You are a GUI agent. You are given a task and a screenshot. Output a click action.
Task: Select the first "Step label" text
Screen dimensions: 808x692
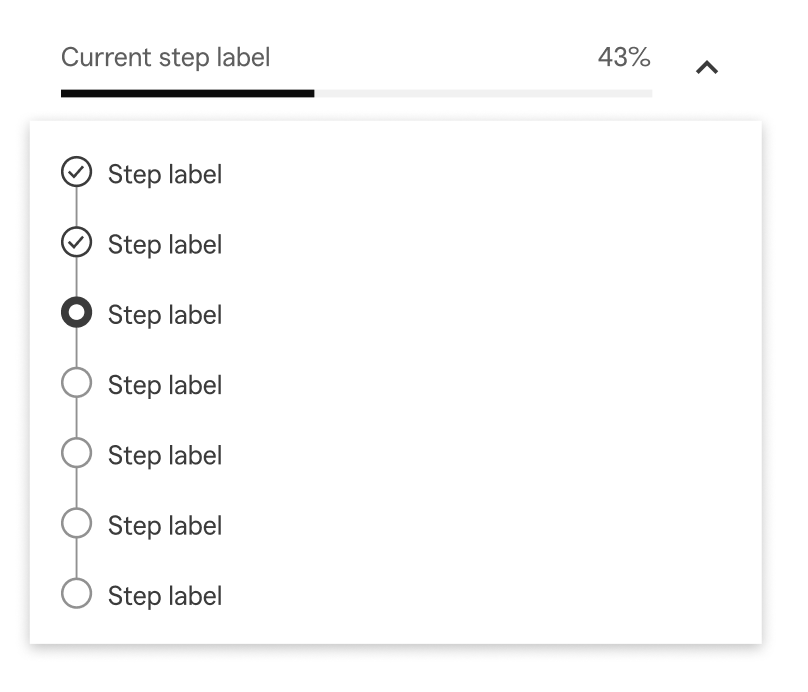165,174
